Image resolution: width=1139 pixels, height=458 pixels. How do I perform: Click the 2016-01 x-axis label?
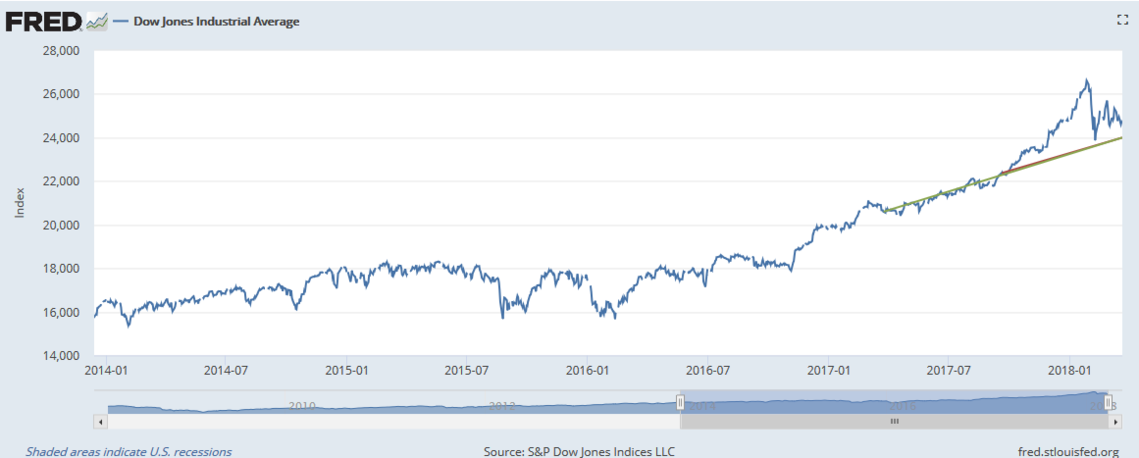587,369
